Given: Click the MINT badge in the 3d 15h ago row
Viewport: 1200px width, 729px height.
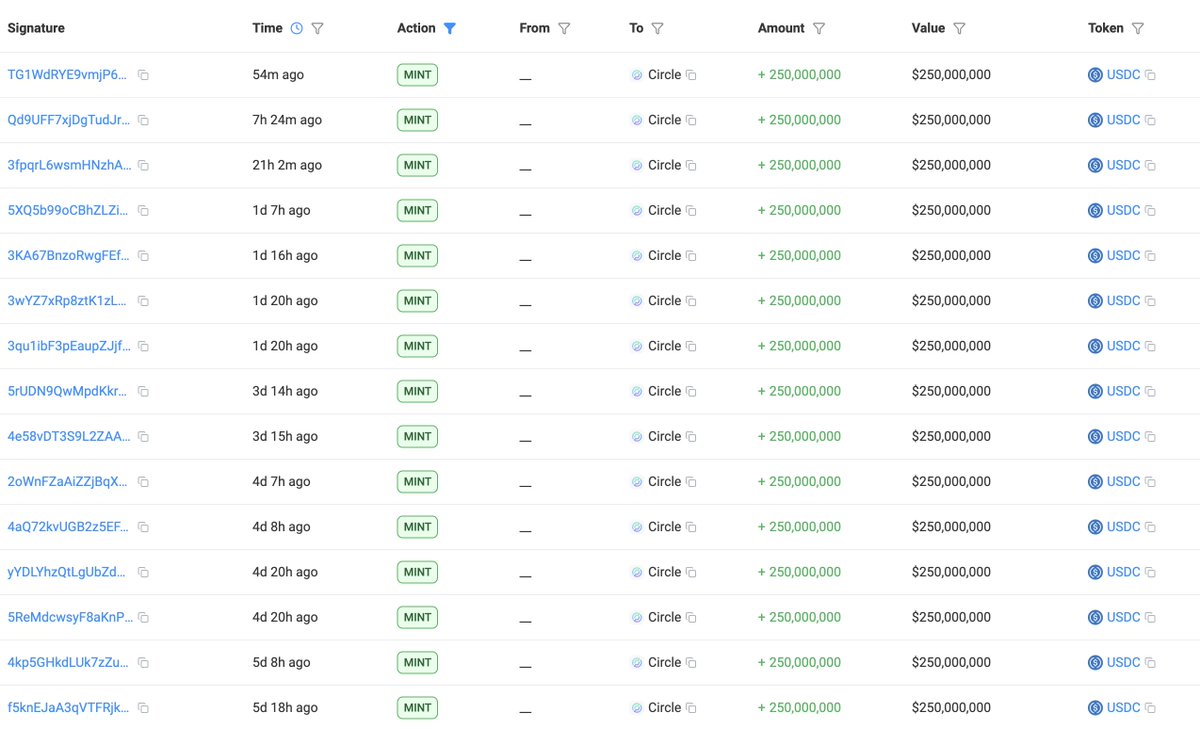Looking at the screenshot, I should click(x=417, y=436).
